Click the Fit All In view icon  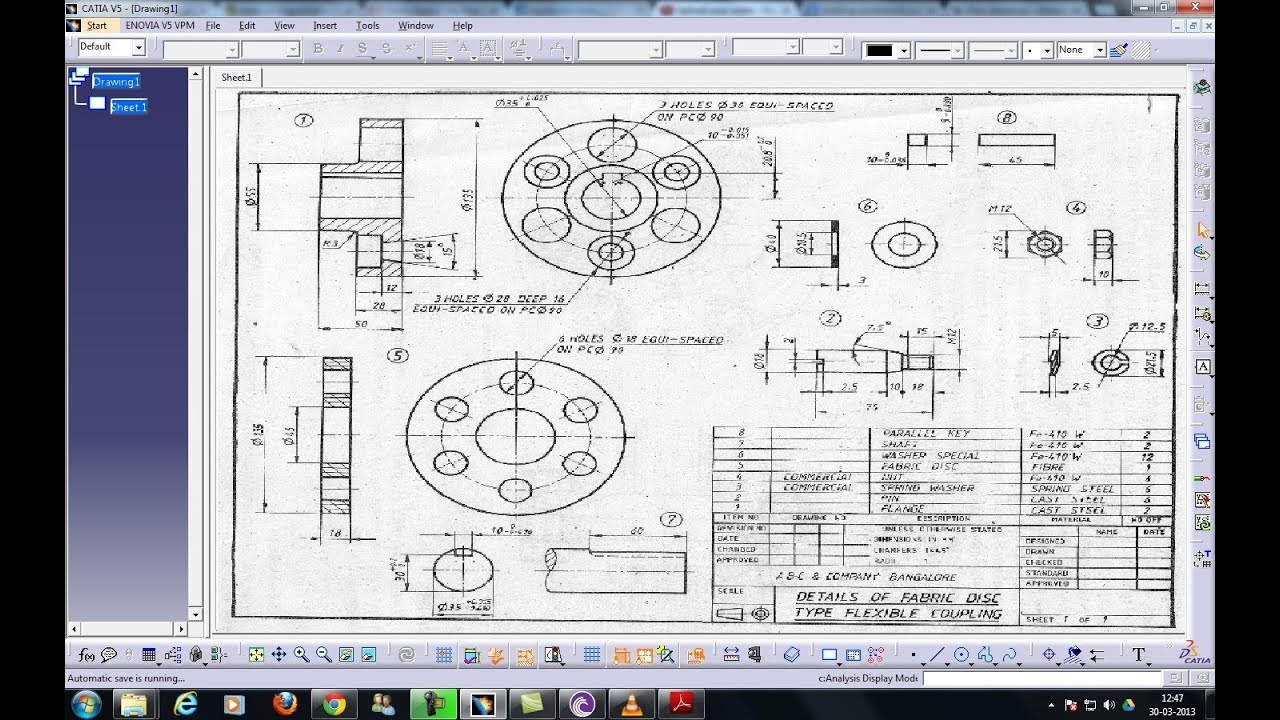256,655
